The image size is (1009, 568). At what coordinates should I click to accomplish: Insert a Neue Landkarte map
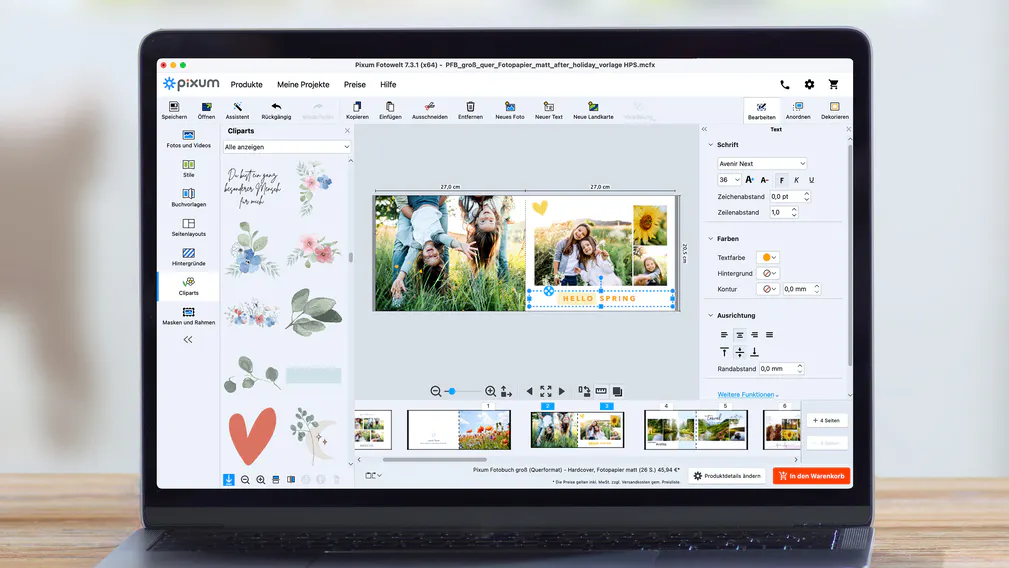593,110
